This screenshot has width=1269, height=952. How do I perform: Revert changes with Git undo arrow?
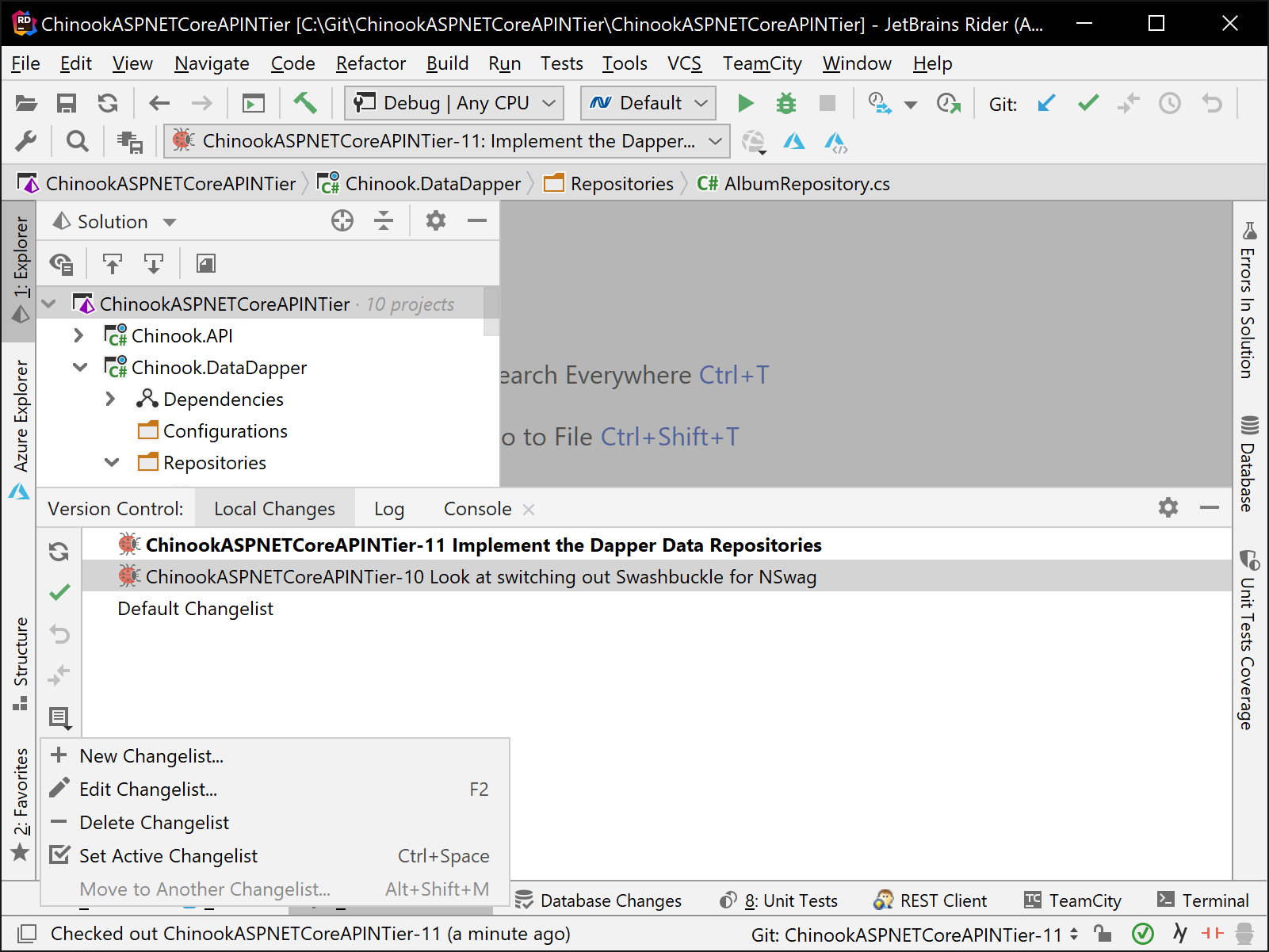coord(1212,103)
